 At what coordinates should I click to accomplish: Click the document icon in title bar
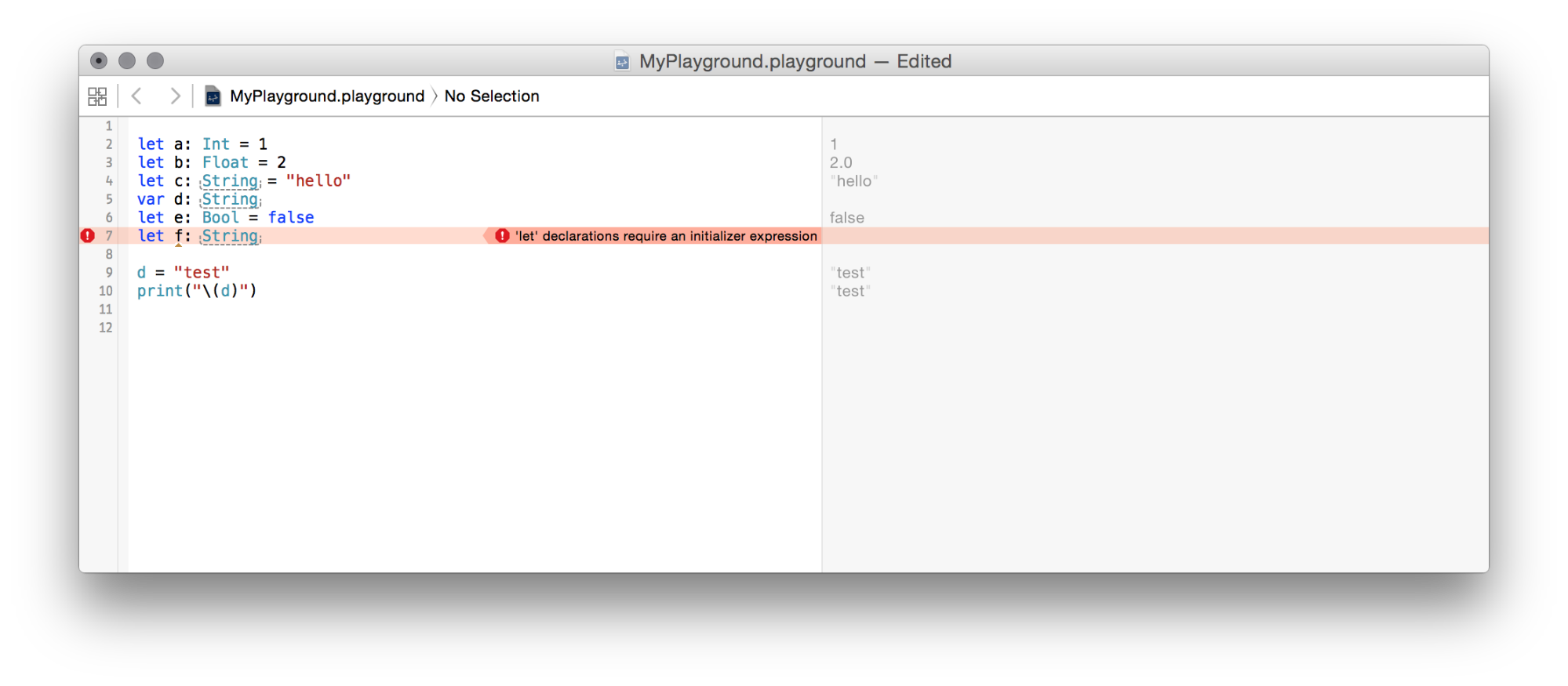[622, 62]
